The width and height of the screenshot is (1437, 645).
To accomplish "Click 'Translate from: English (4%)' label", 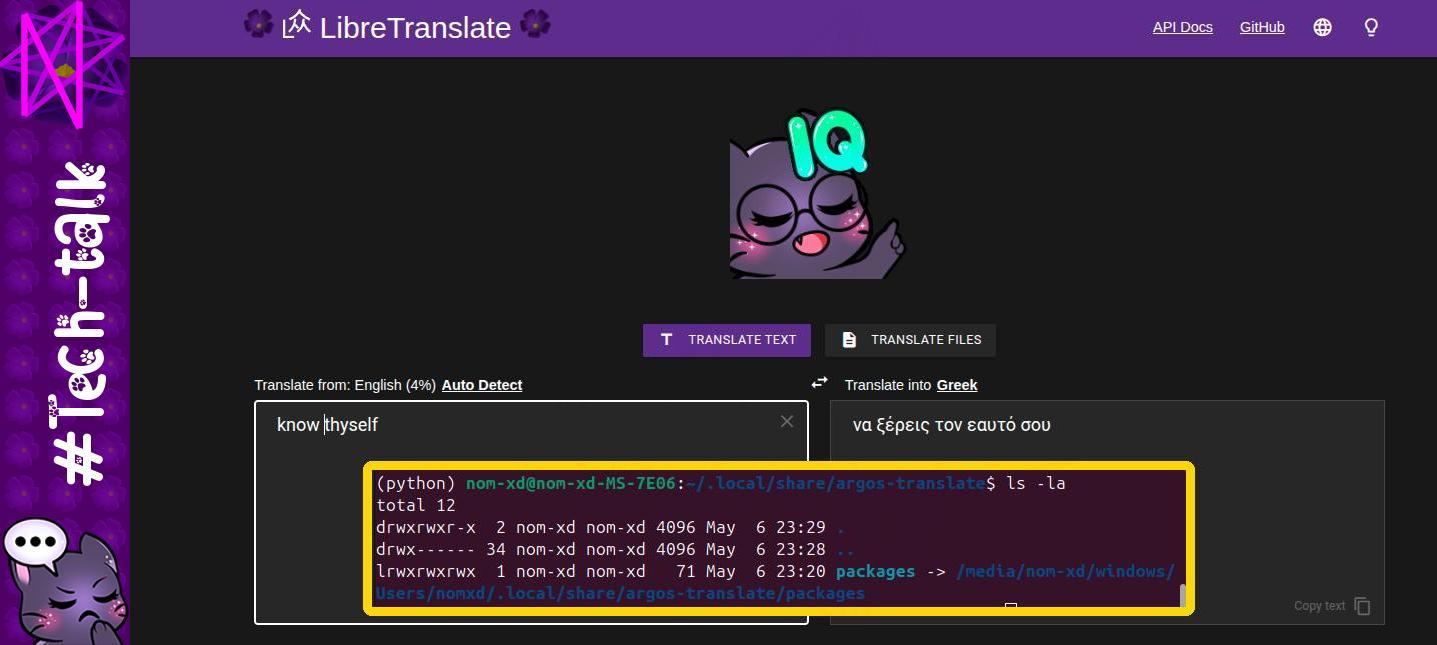I will point(345,385).
